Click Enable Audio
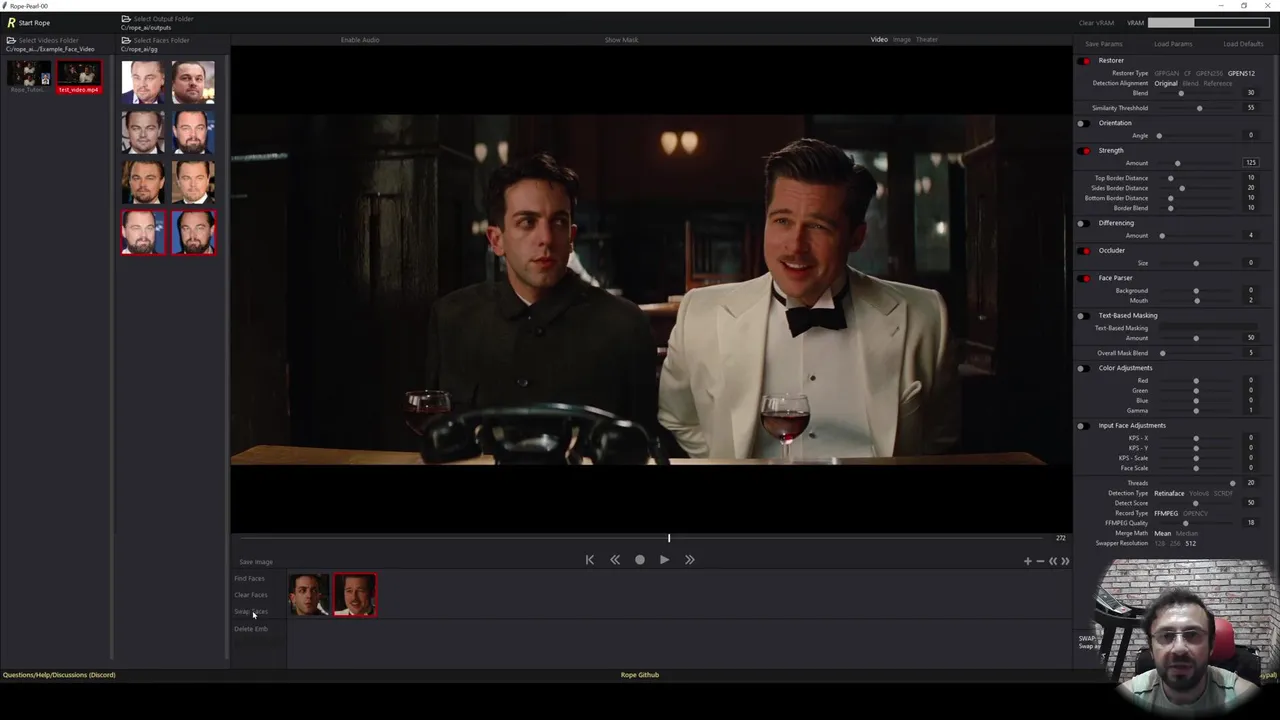Screen dimensions: 1280x720 360,40
